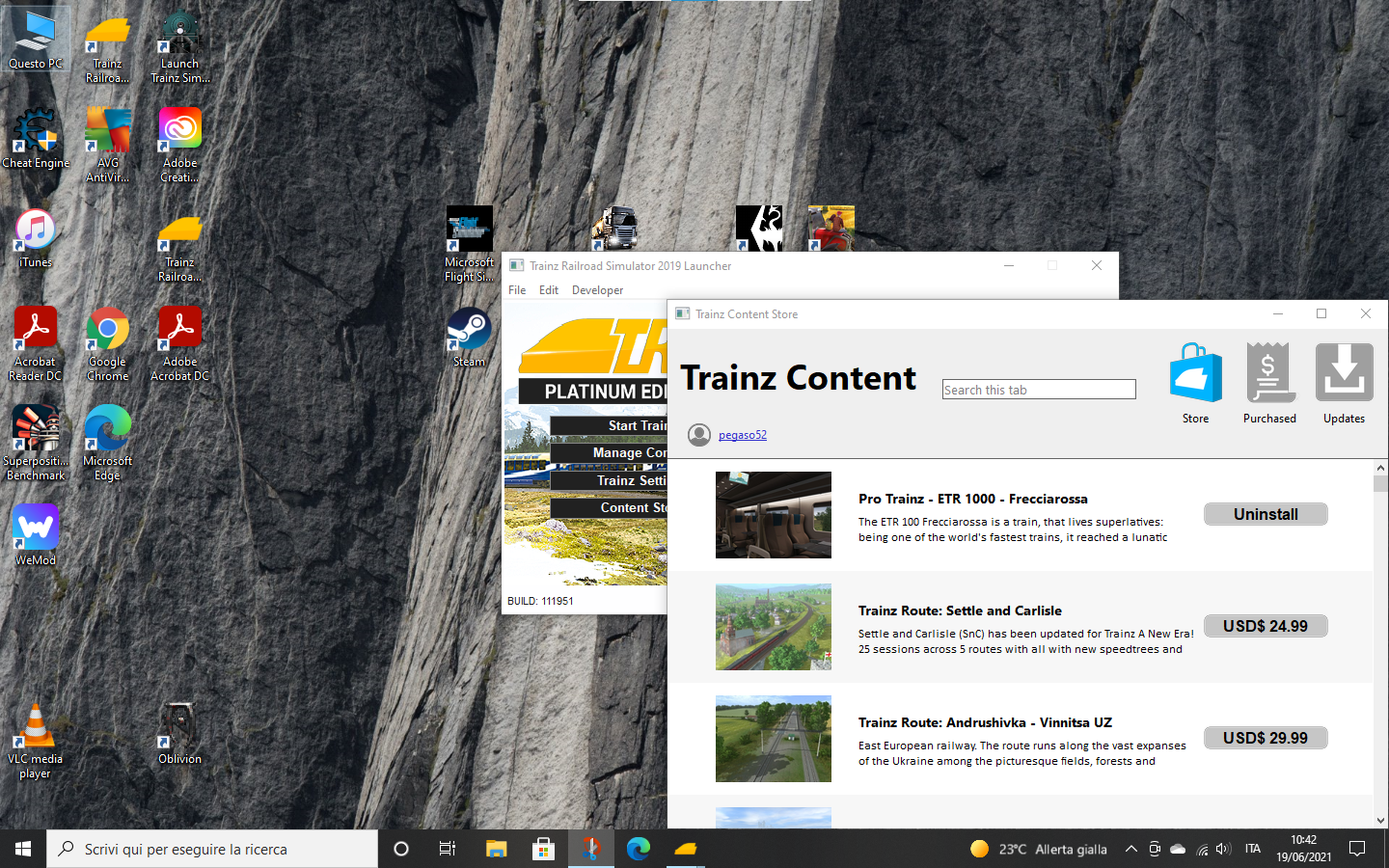Open the taskbar clock showing 10:42
The image size is (1389, 868).
(x=1303, y=849)
